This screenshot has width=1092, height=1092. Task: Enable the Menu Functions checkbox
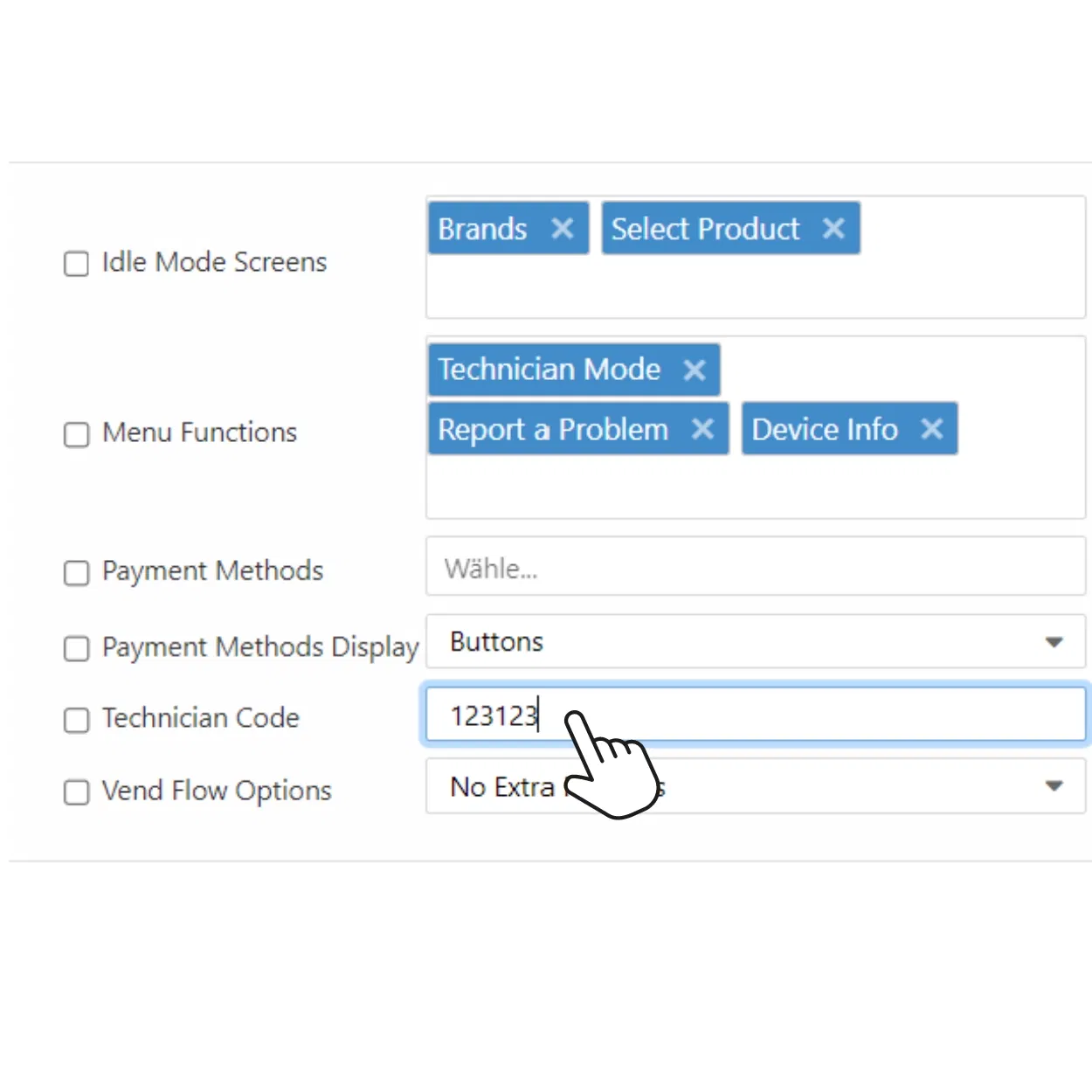(77, 434)
